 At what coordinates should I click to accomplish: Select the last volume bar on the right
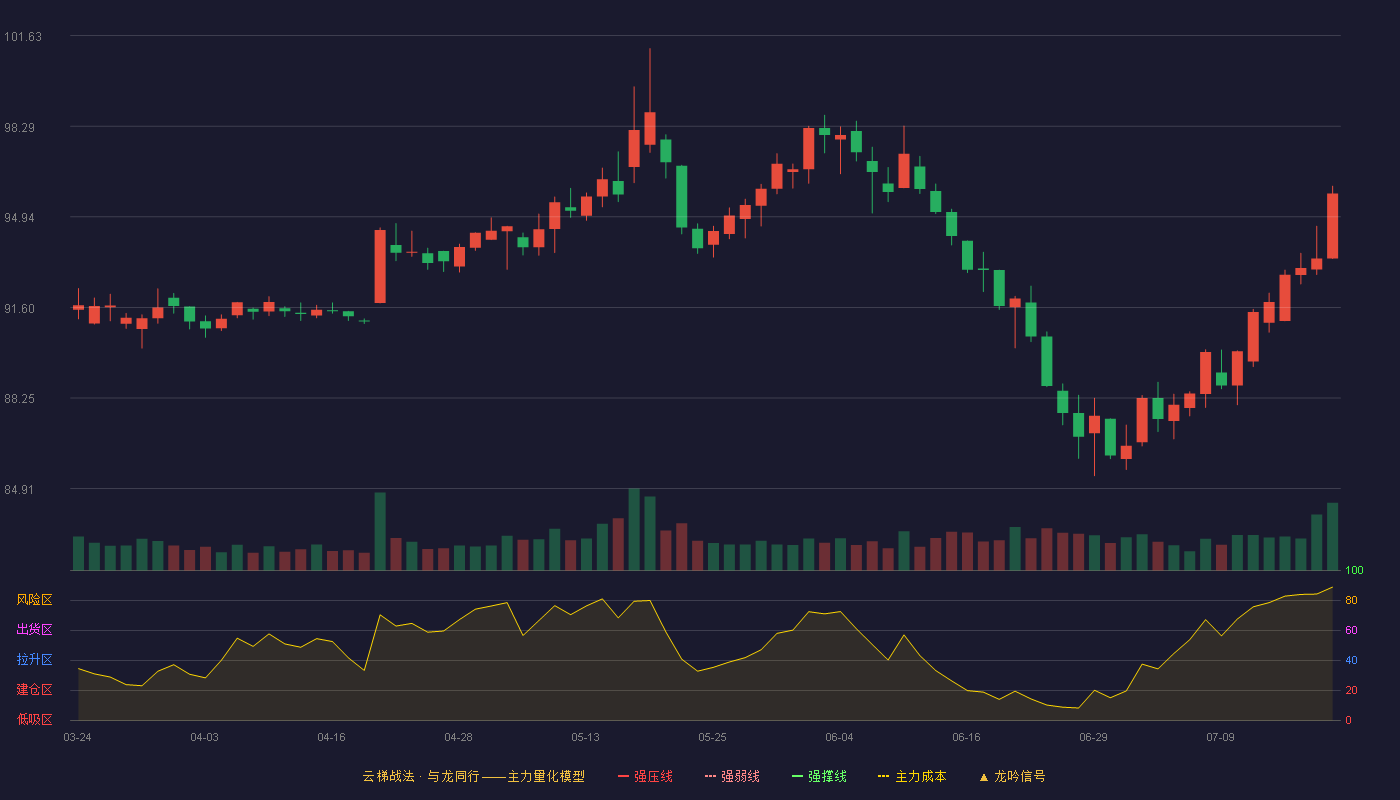[x=1332, y=536]
